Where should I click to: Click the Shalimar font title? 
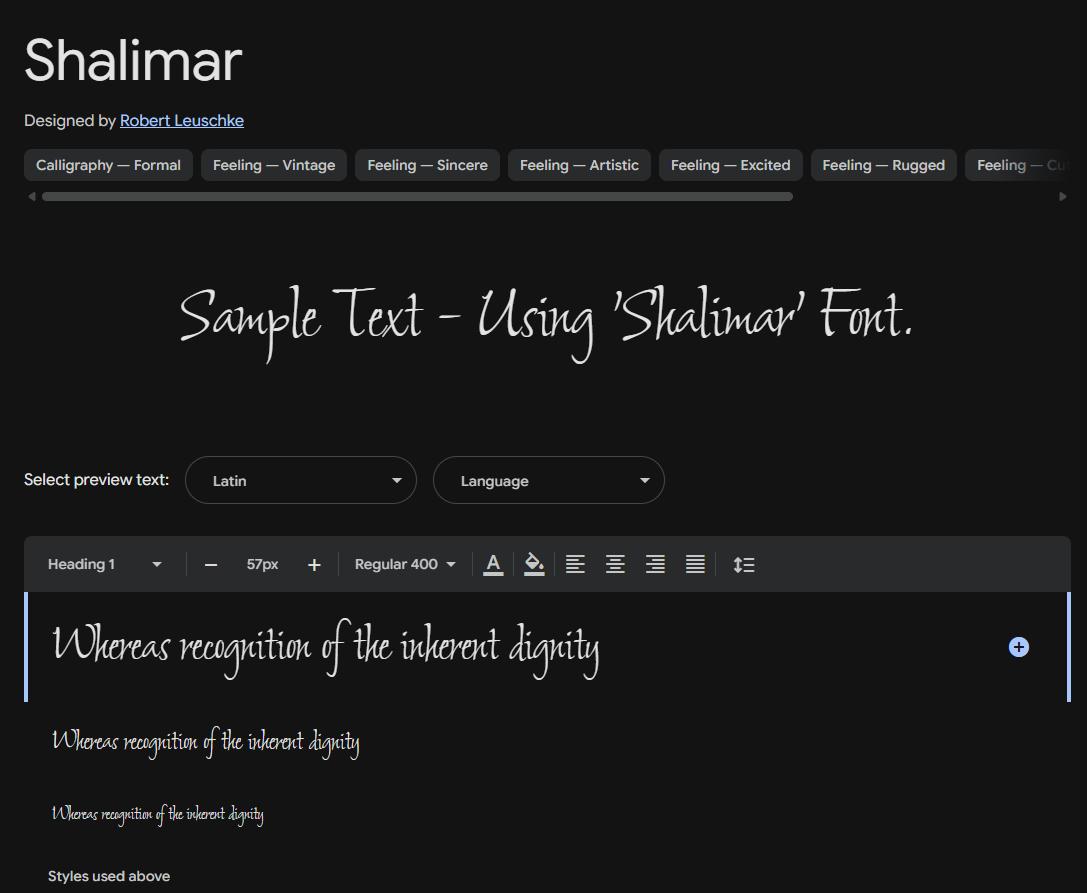133,60
